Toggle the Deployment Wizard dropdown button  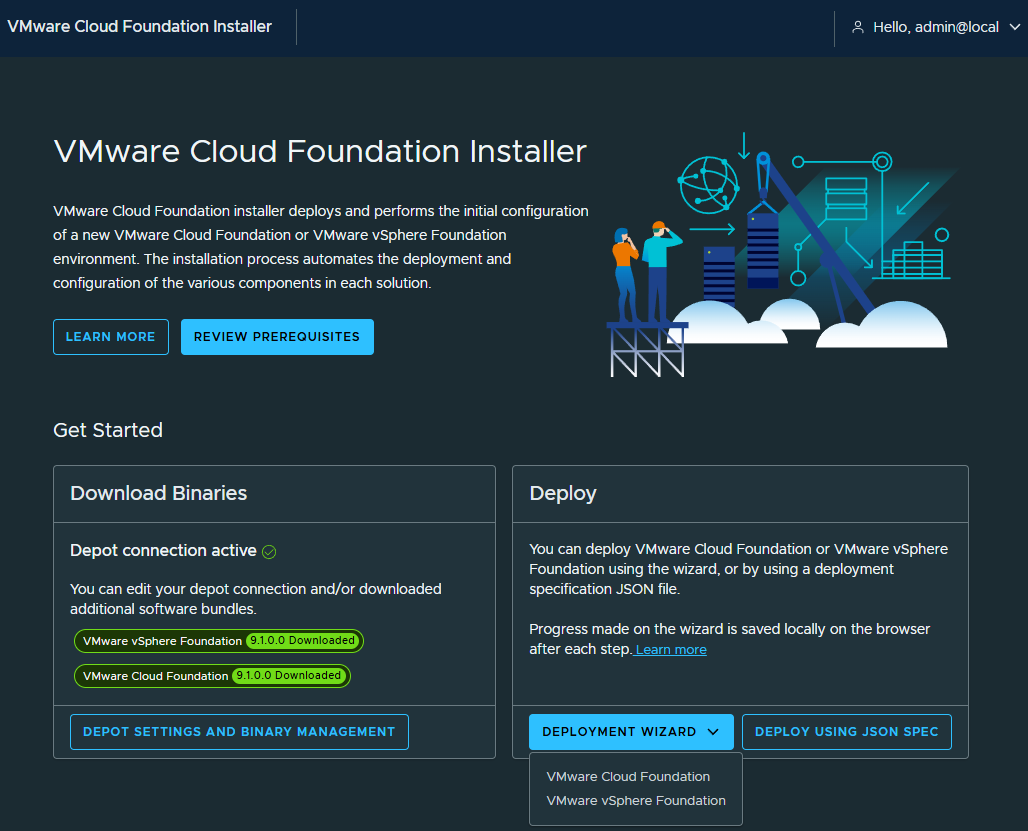coord(631,732)
